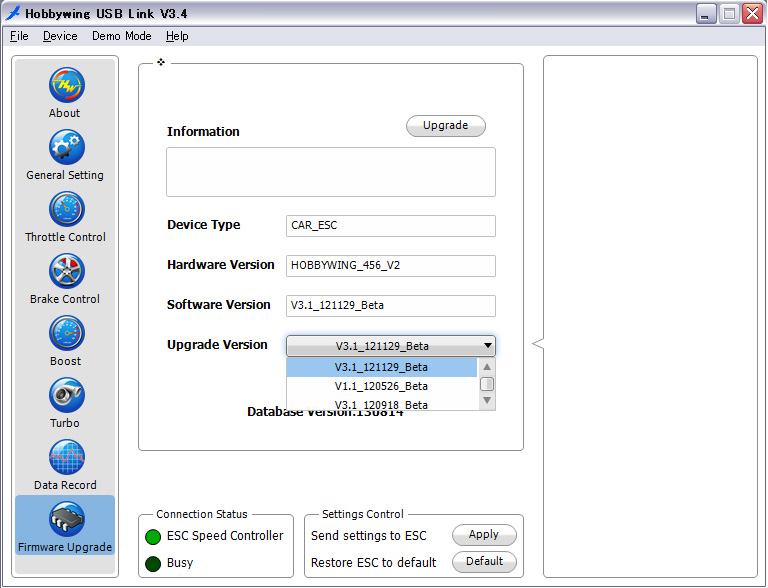Screen dimensions: 768x588
Task: Click the Demo Mode menu
Action: click(122, 36)
